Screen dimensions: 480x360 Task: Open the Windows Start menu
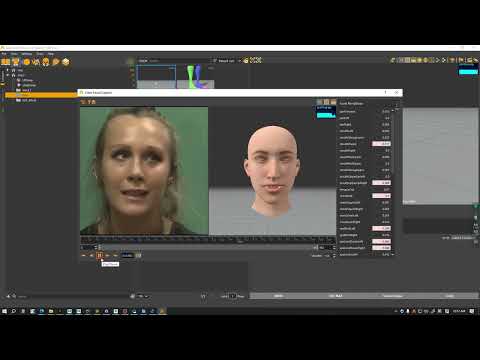[x=4, y=311]
